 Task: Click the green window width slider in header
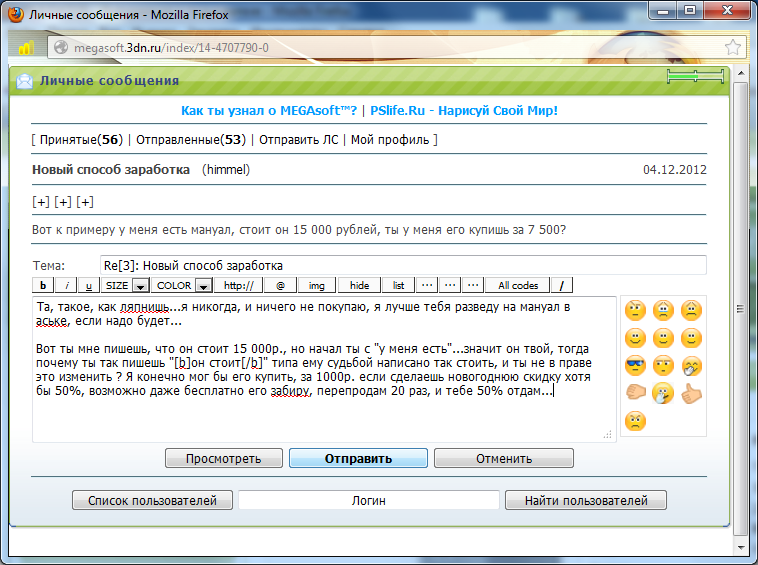(x=695, y=76)
